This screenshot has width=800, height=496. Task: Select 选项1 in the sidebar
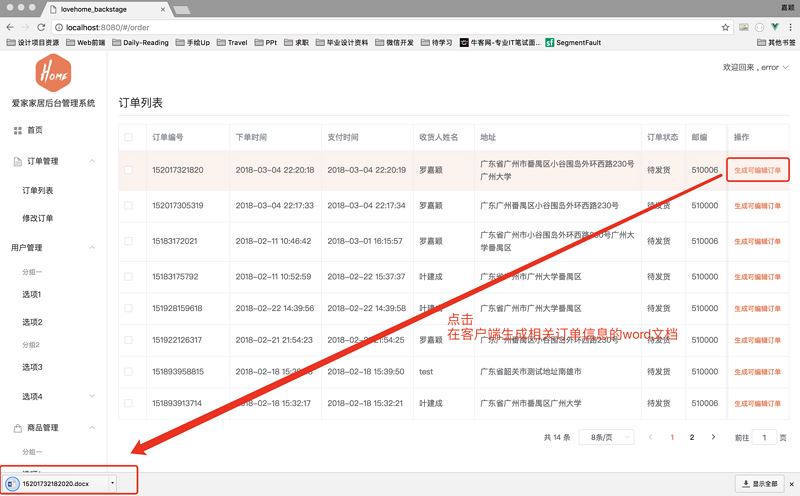[x=32, y=294]
